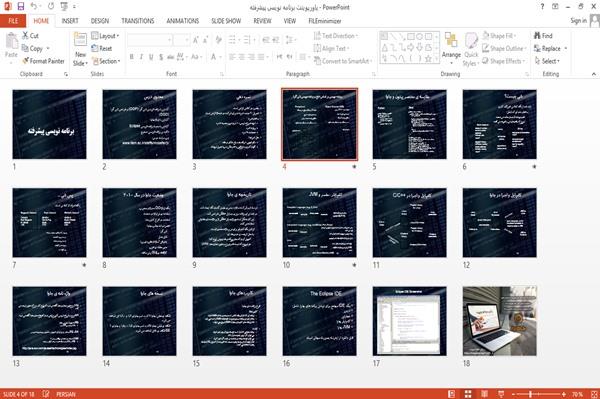Image resolution: width=600 pixels, height=399 pixels.
Task: Click the Undo arrow icon
Action: click(33, 6)
